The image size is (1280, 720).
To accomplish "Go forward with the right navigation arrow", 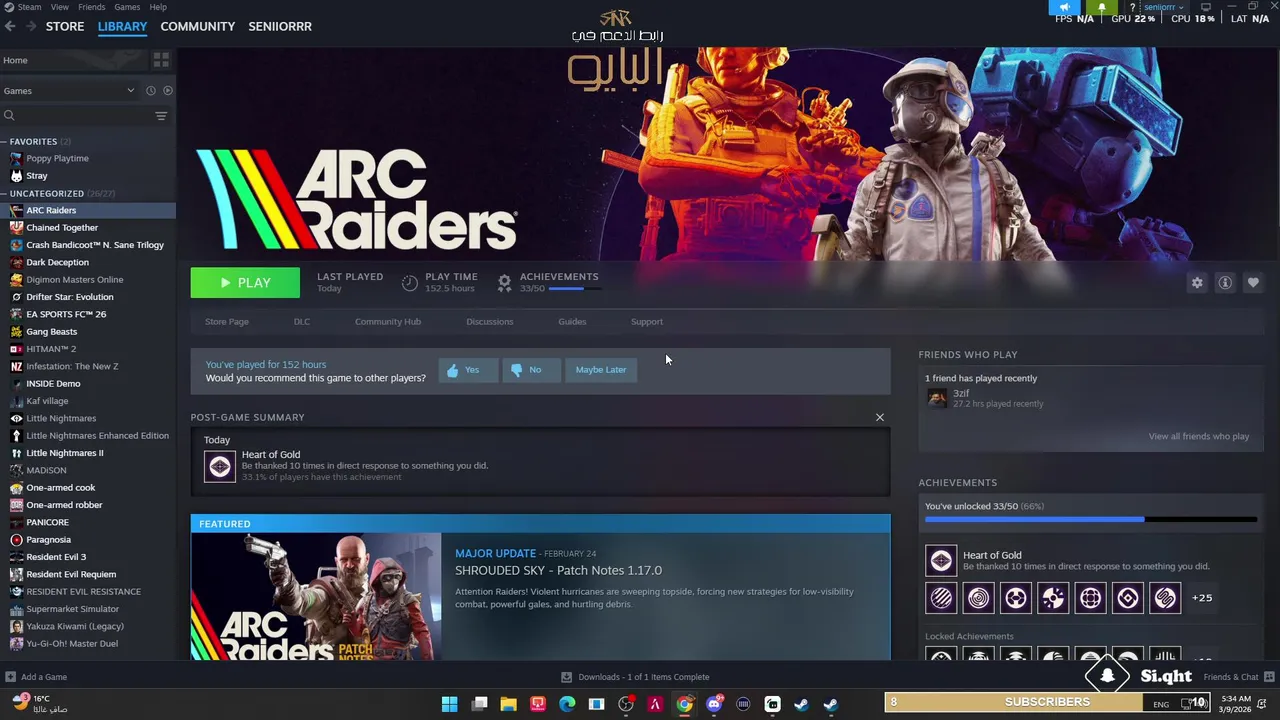I will [31, 26].
